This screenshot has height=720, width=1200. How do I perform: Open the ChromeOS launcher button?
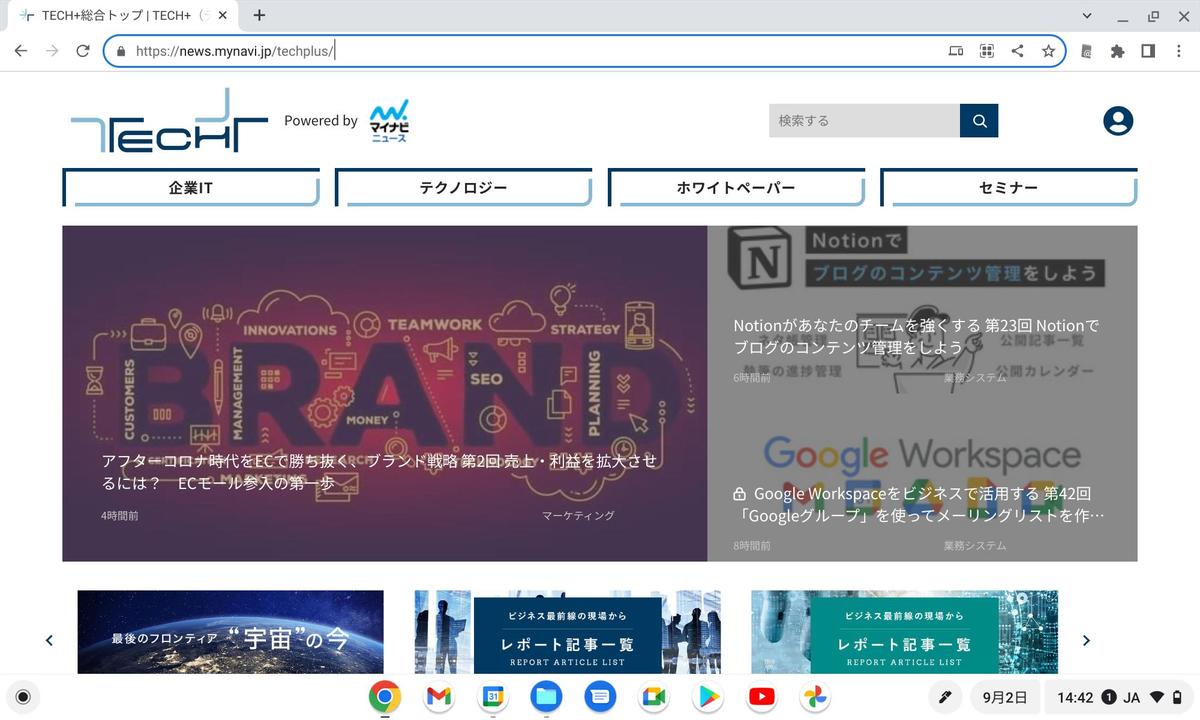coord(24,697)
